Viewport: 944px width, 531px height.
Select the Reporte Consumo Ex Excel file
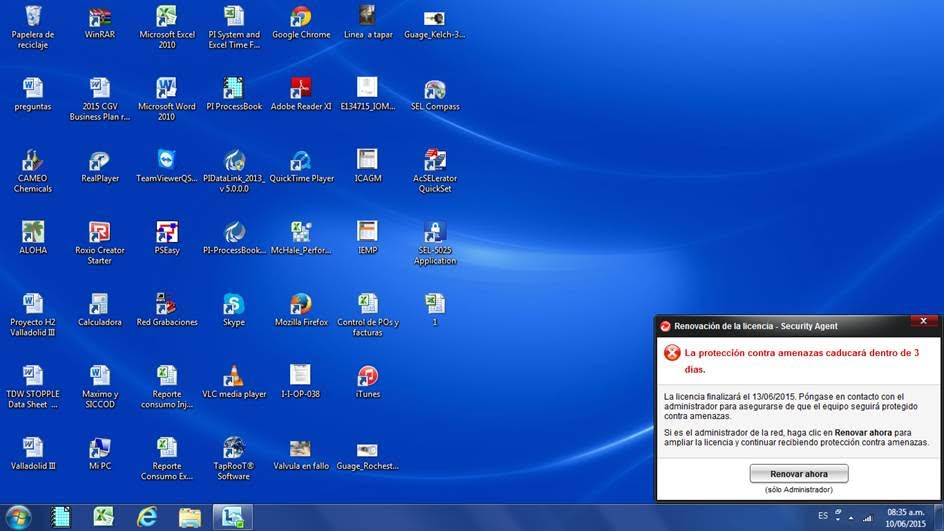click(x=167, y=458)
